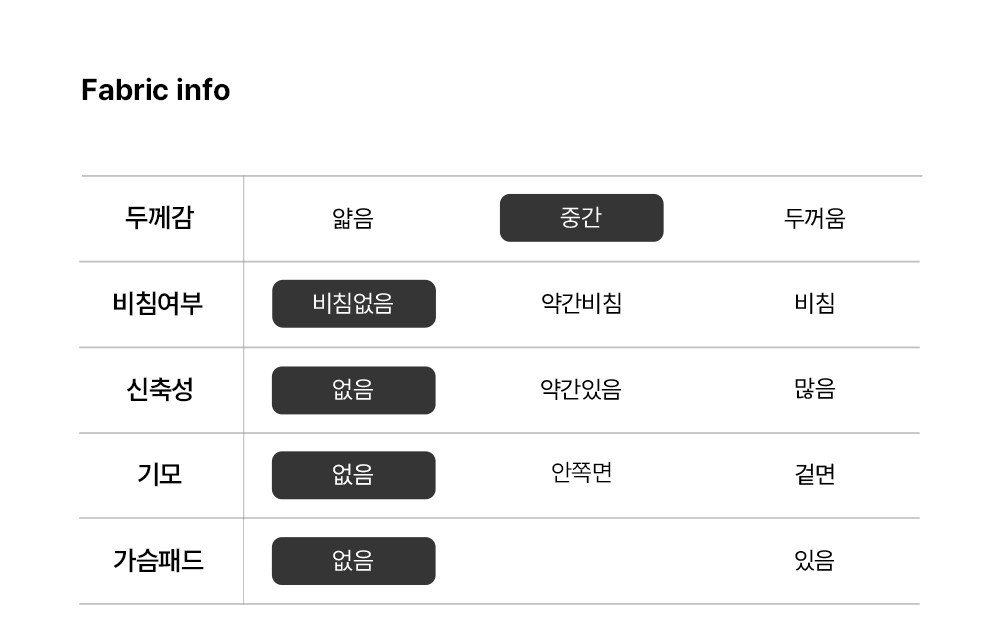Click the 비침여부 row label

click(x=159, y=304)
